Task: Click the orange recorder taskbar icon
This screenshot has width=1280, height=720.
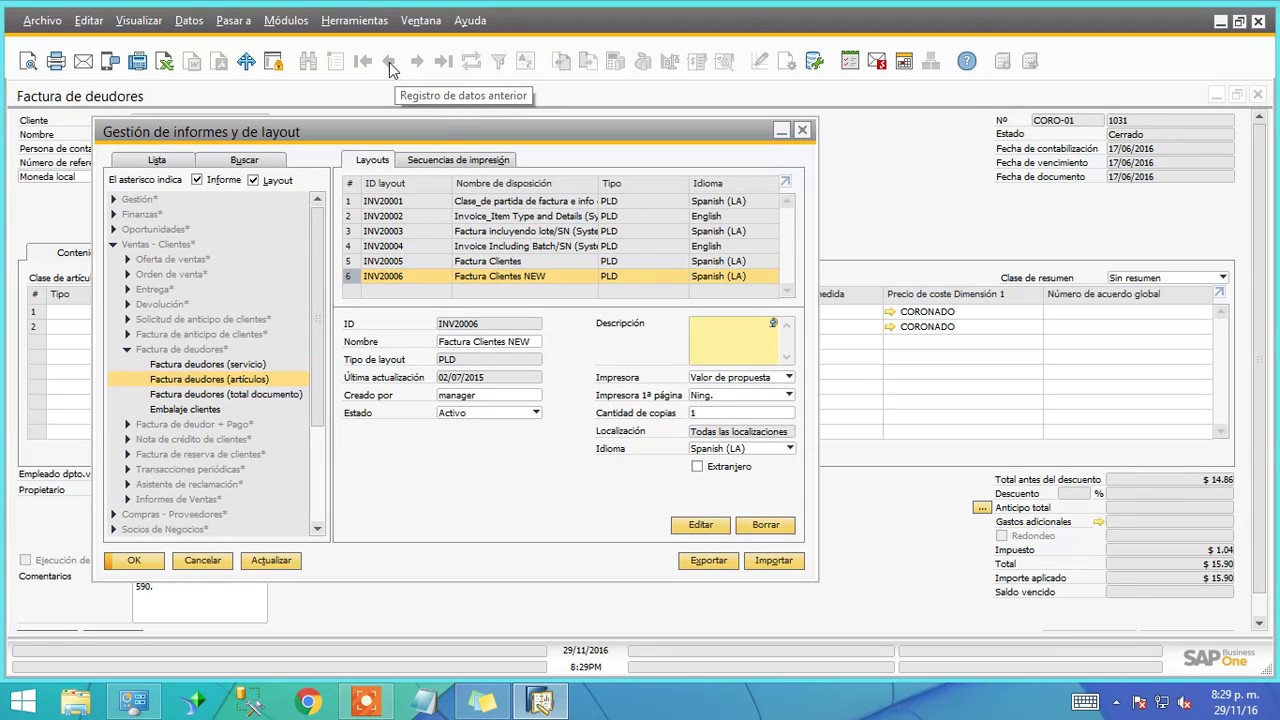Action: (x=366, y=701)
